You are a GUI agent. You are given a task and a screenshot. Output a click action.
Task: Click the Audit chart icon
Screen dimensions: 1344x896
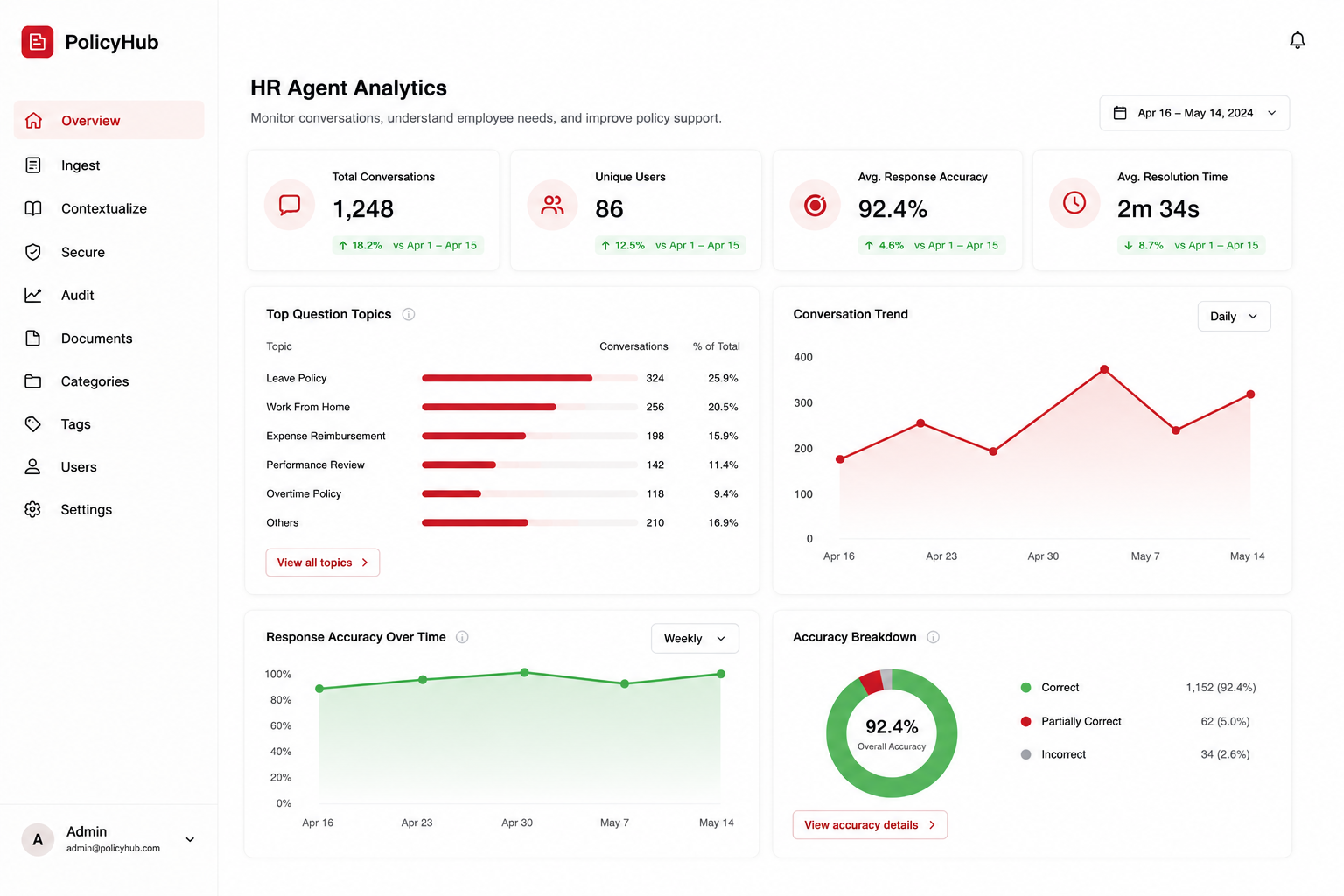(x=33, y=295)
